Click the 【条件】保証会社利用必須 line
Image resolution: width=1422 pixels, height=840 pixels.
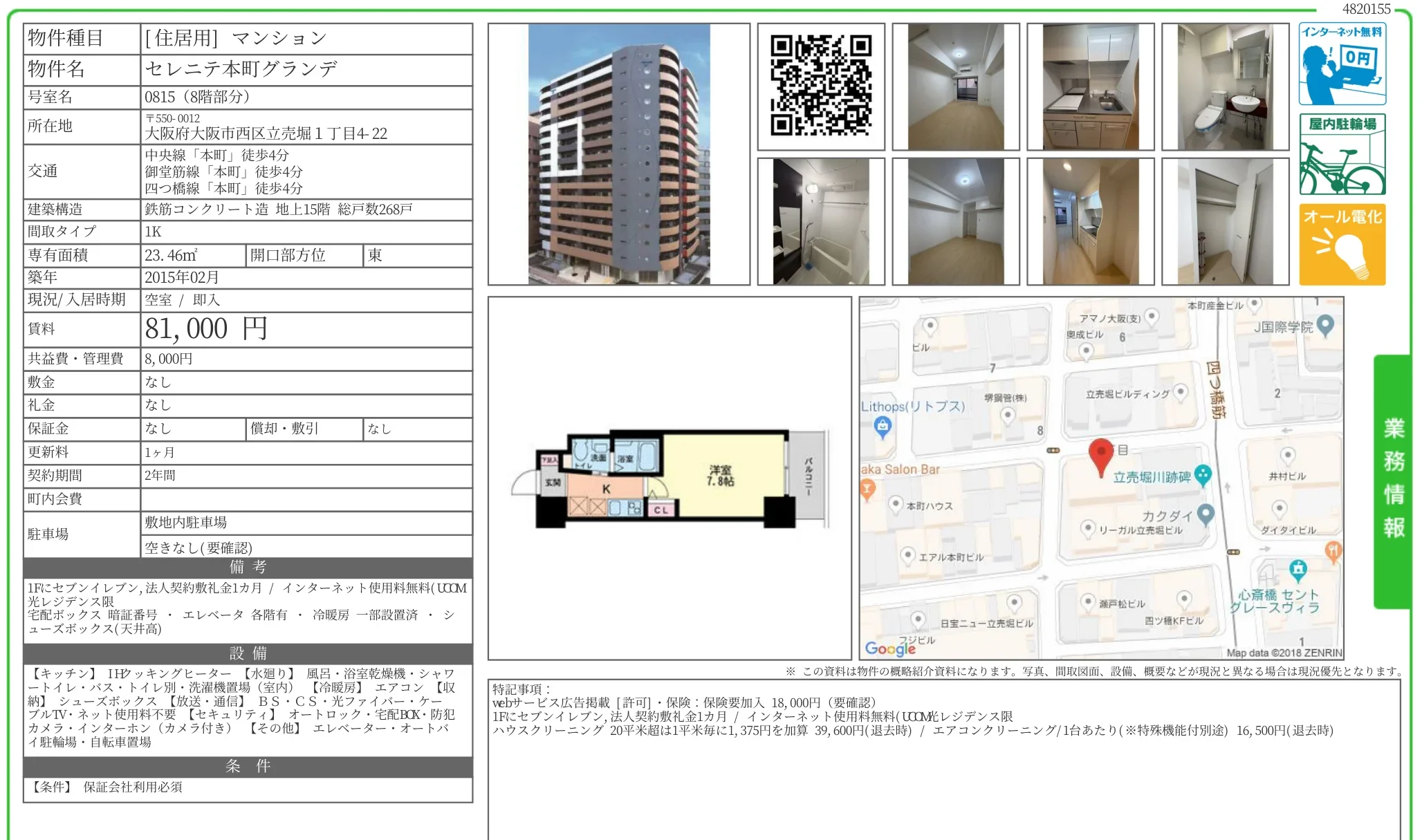tap(105, 787)
